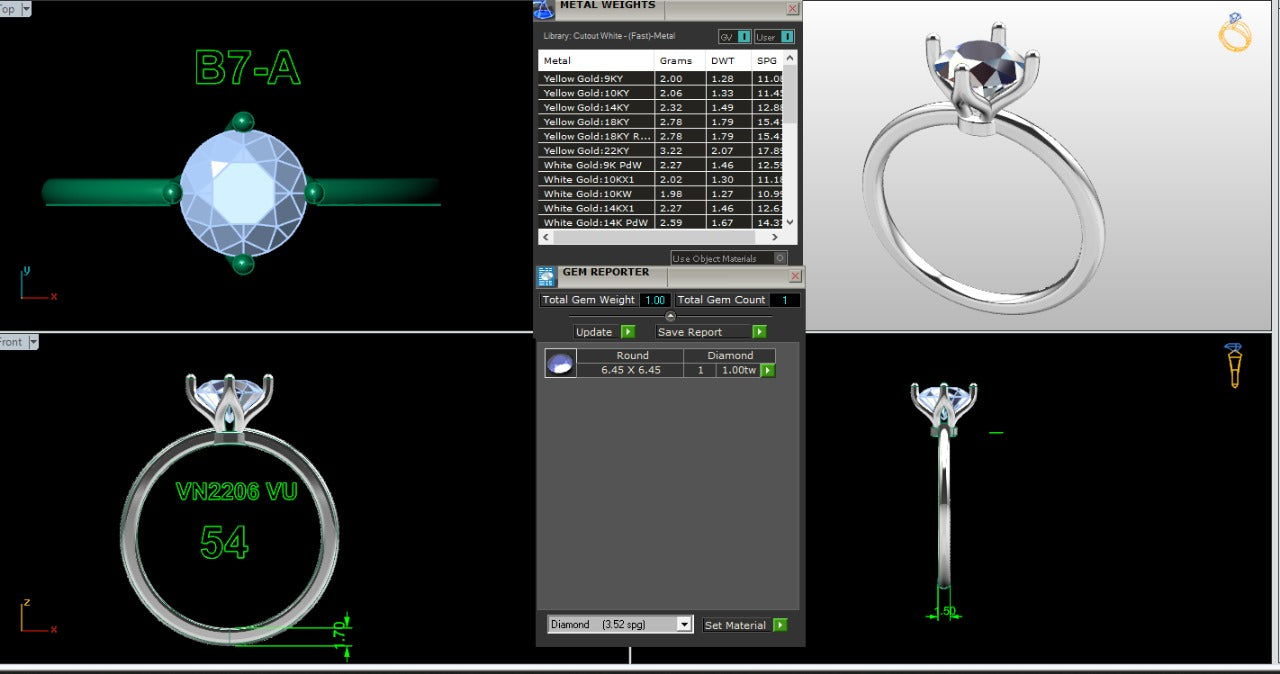1280x674 pixels.
Task: Click the Metal Weights flask icon
Action: (544, 9)
